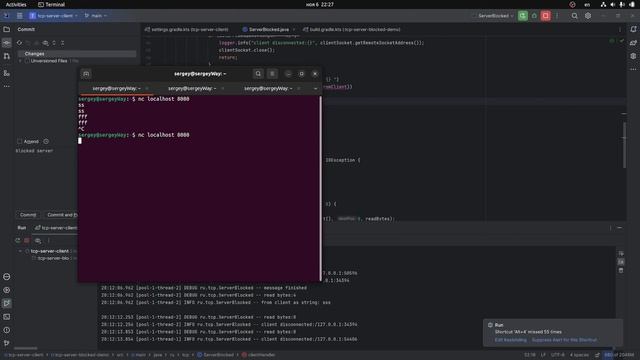
Task: Select tcp-server-client tab in Run panel
Action: pos(56,228)
